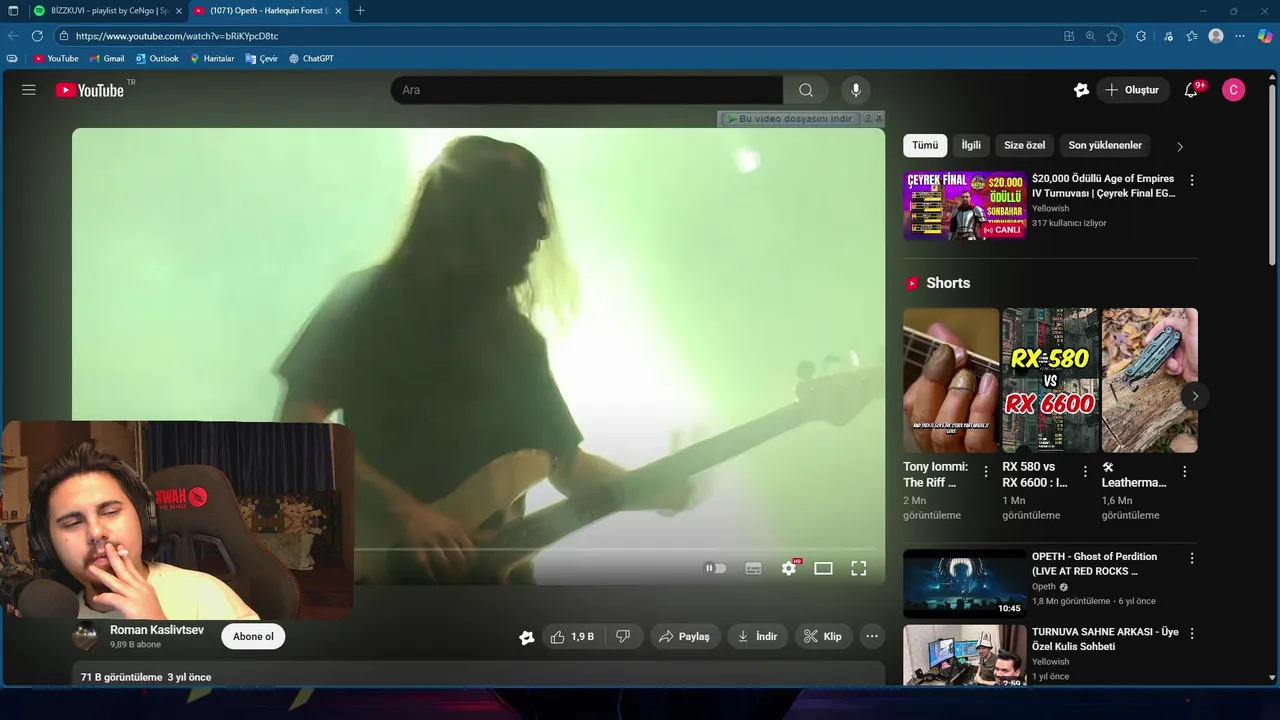This screenshot has width=1280, height=720.
Task: Open OPETH Ghost of Perdition video title
Action: (x=1094, y=564)
